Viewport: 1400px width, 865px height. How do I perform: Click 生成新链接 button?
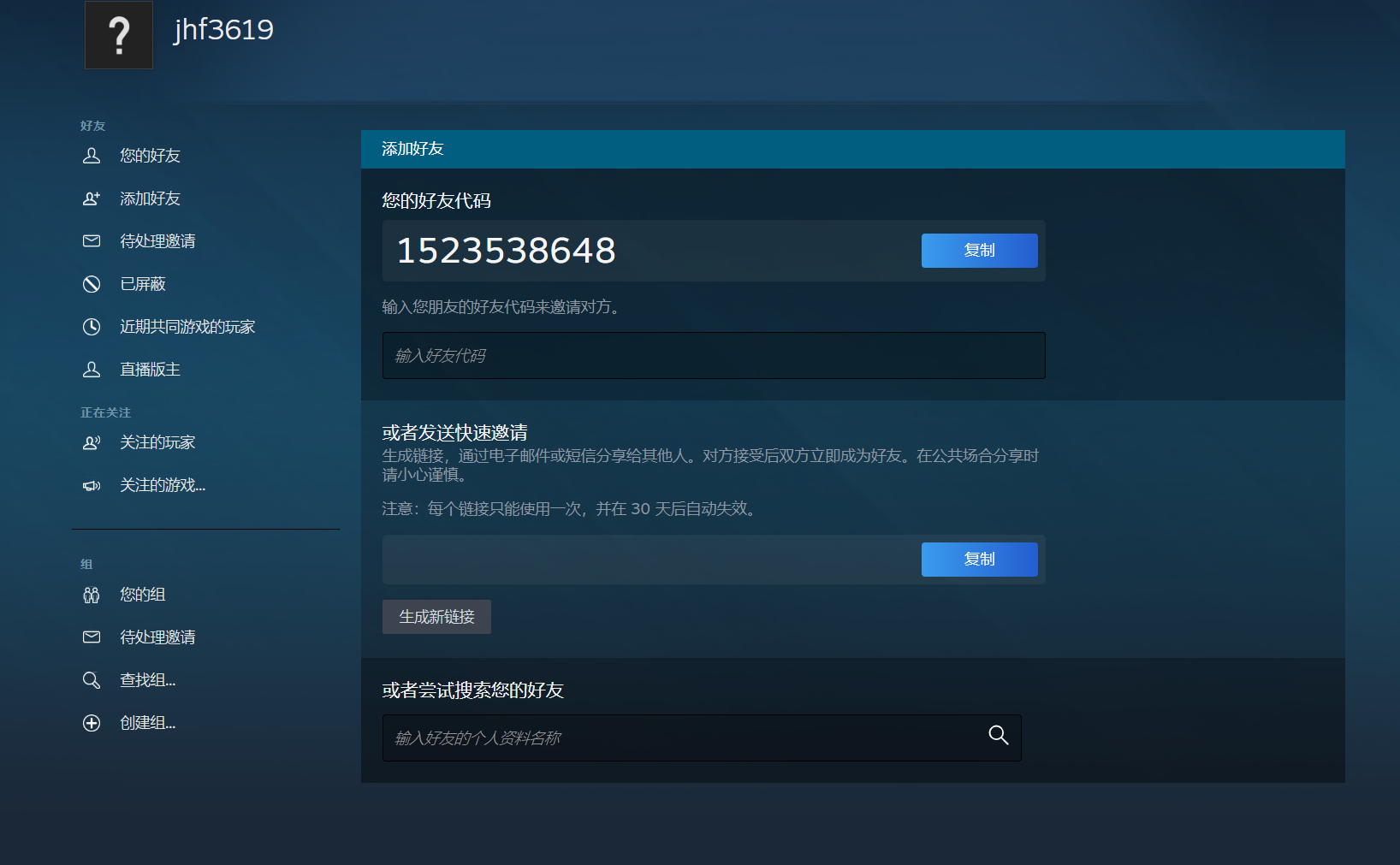pyautogui.click(x=436, y=617)
